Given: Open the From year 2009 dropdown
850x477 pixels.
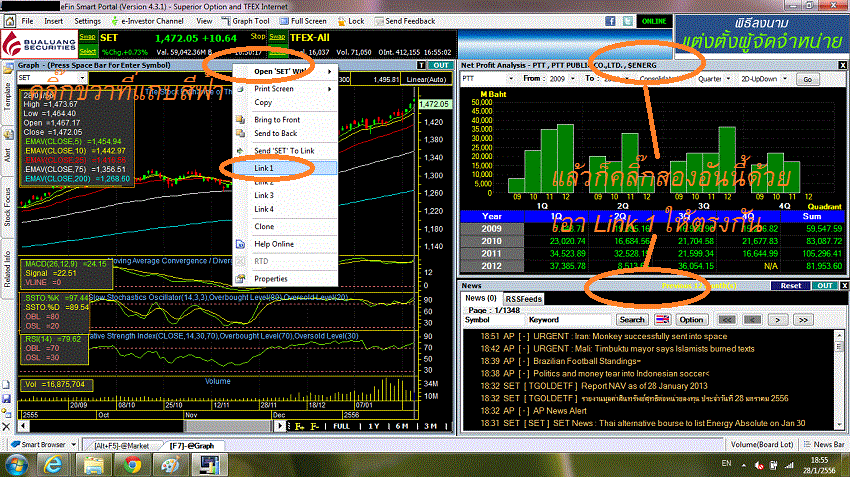Looking at the screenshot, I should pyautogui.click(x=572, y=79).
